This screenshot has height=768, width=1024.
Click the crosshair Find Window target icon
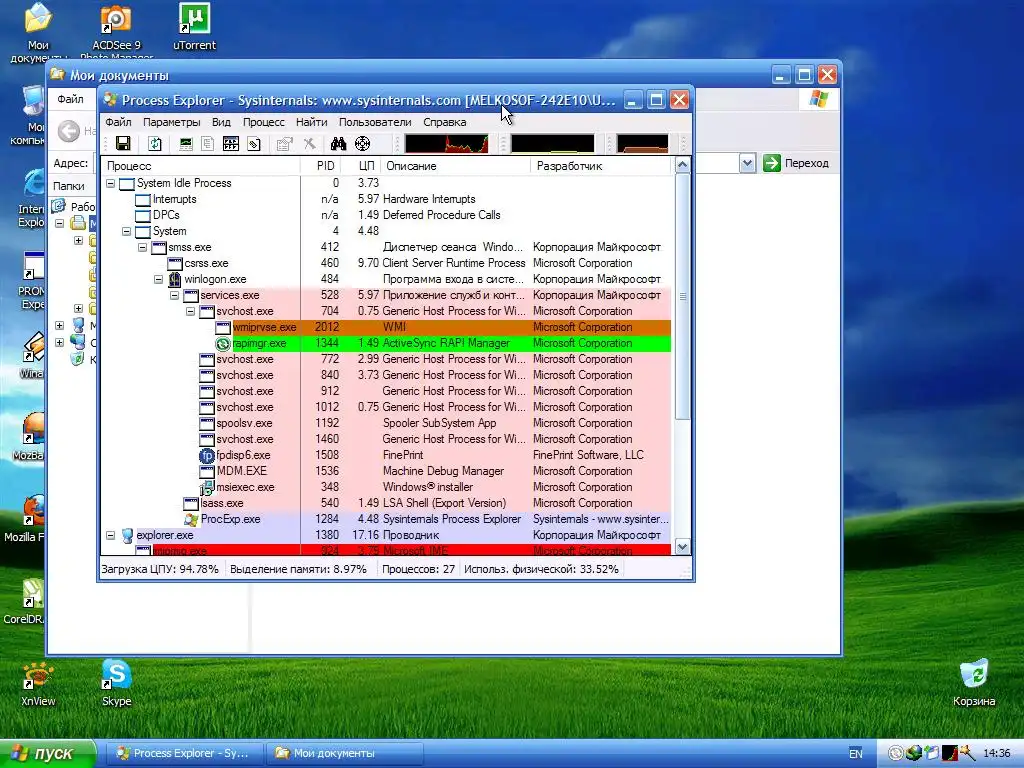(362, 144)
